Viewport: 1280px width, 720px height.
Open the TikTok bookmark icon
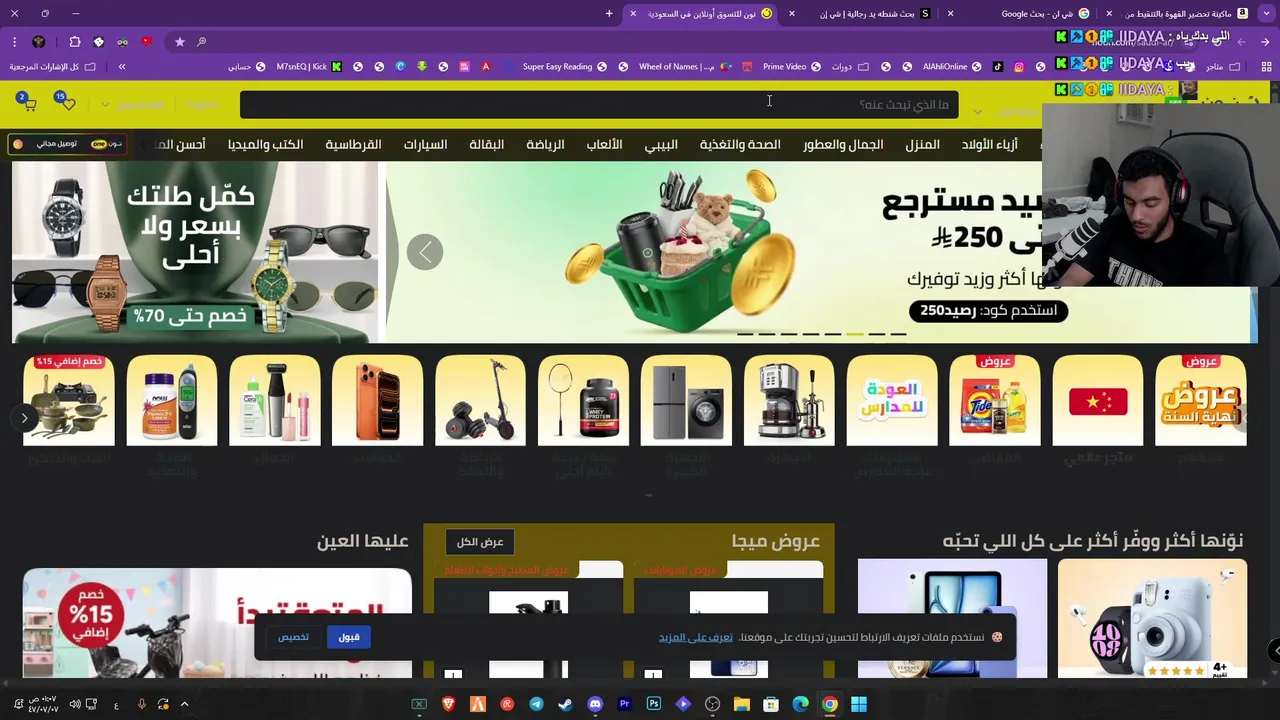997,67
